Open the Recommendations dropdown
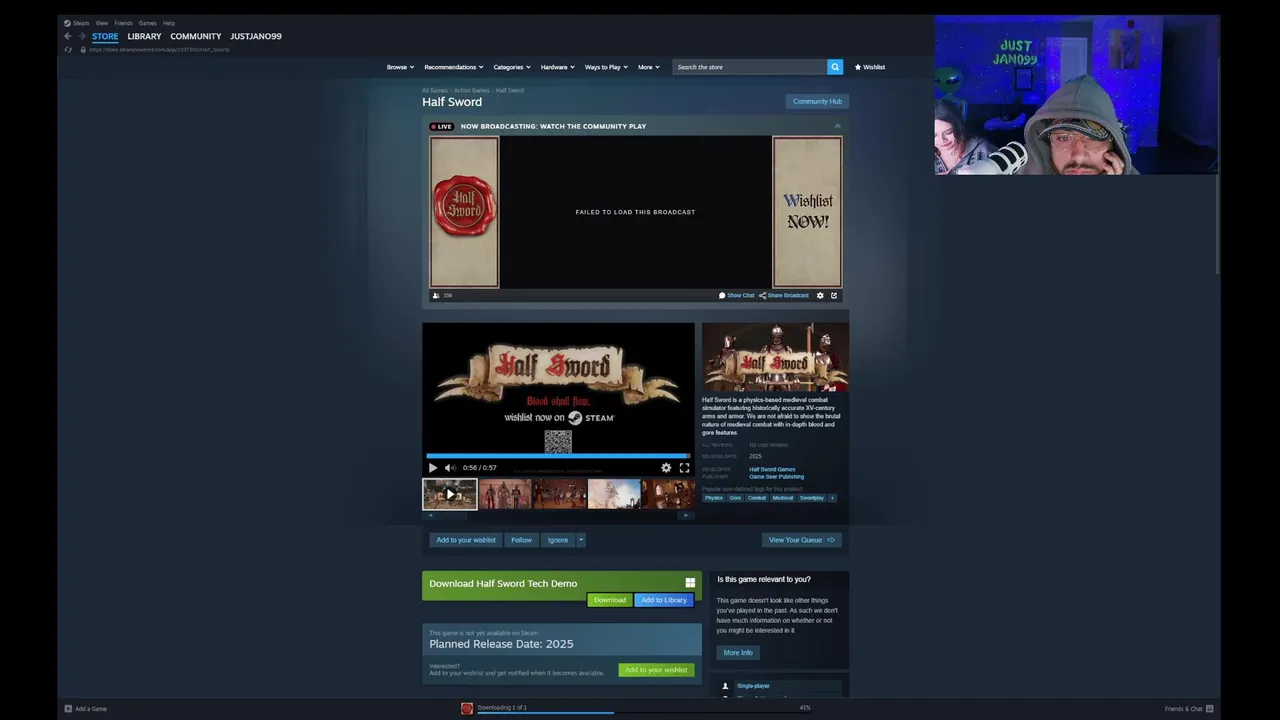The width and height of the screenshot is (1280, 720). tap(454, 67)
